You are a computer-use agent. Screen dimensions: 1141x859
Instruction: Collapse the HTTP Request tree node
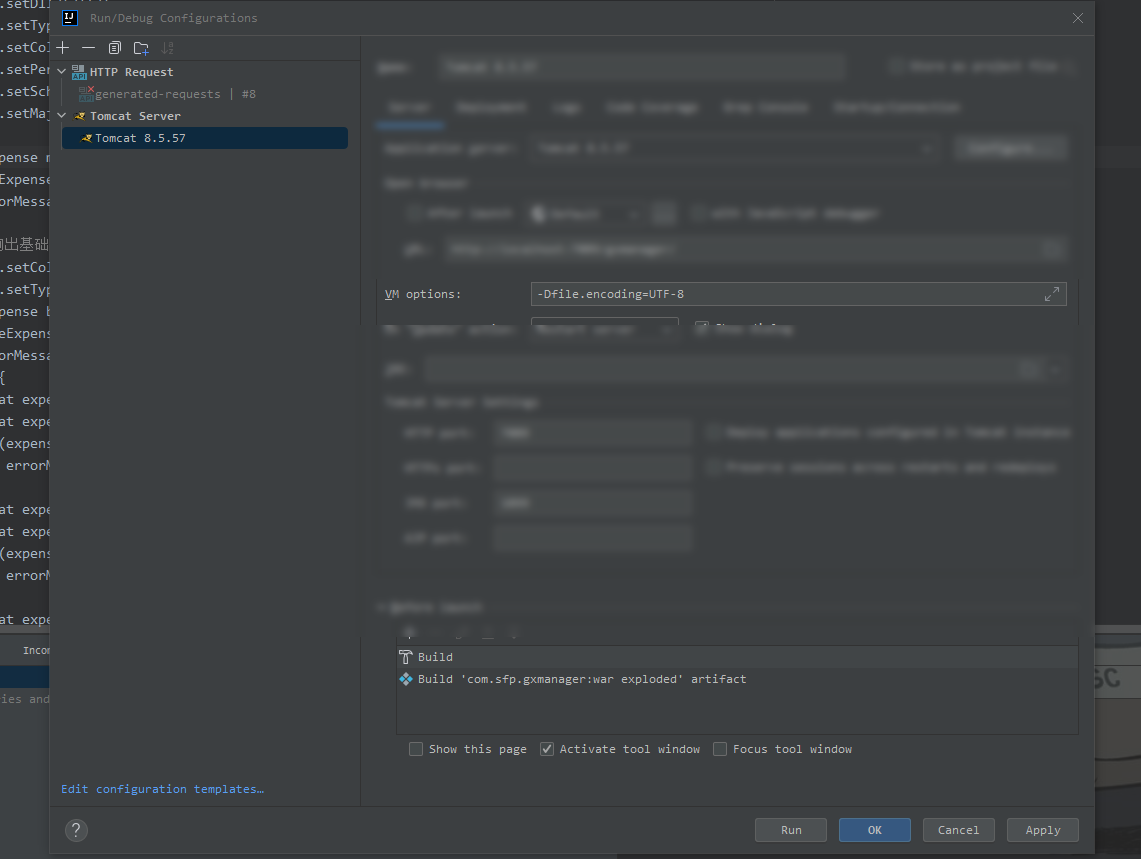62,72
